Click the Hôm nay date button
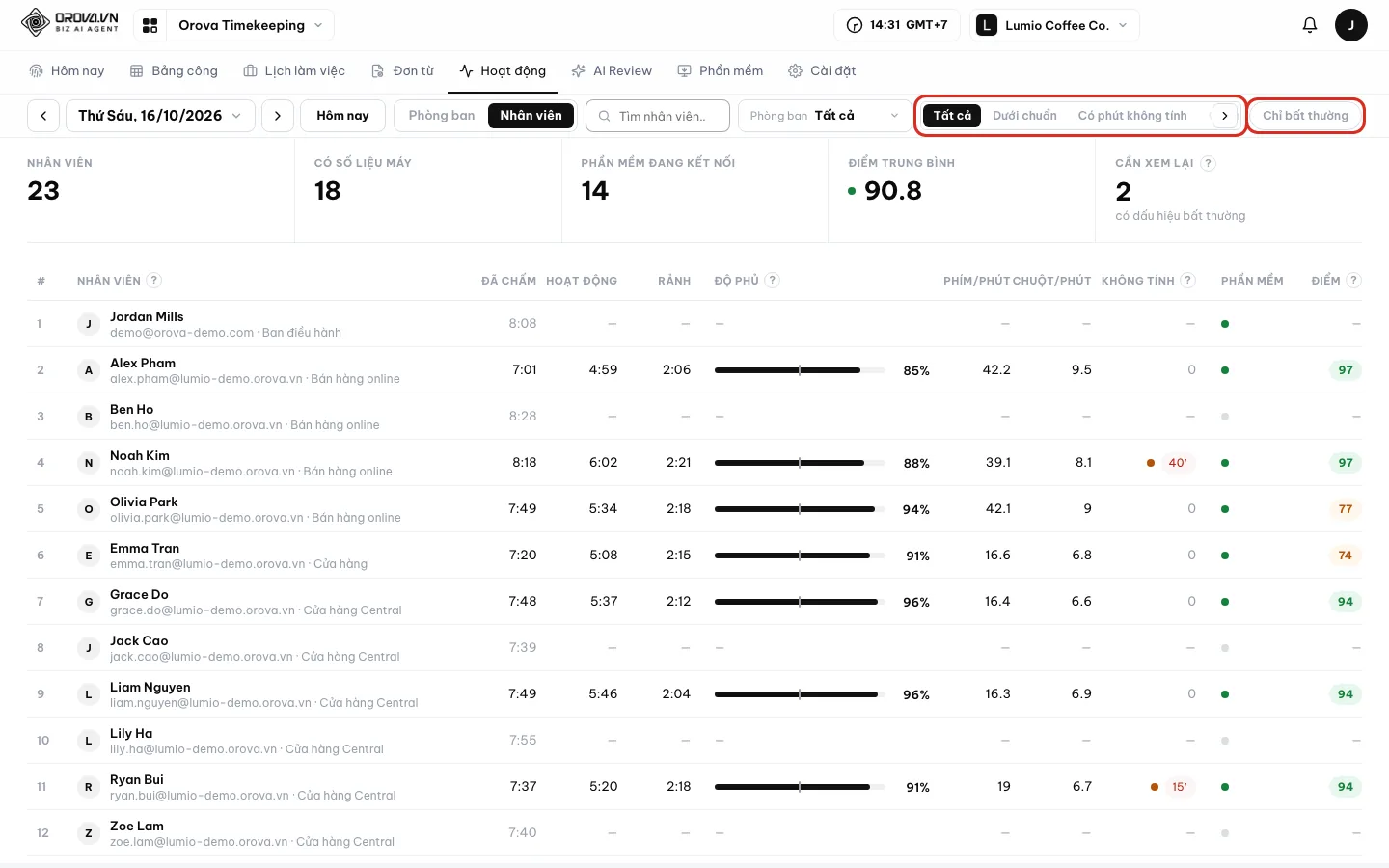Image resolution: width=1389 pixels, height=868 pixels. 343,116
